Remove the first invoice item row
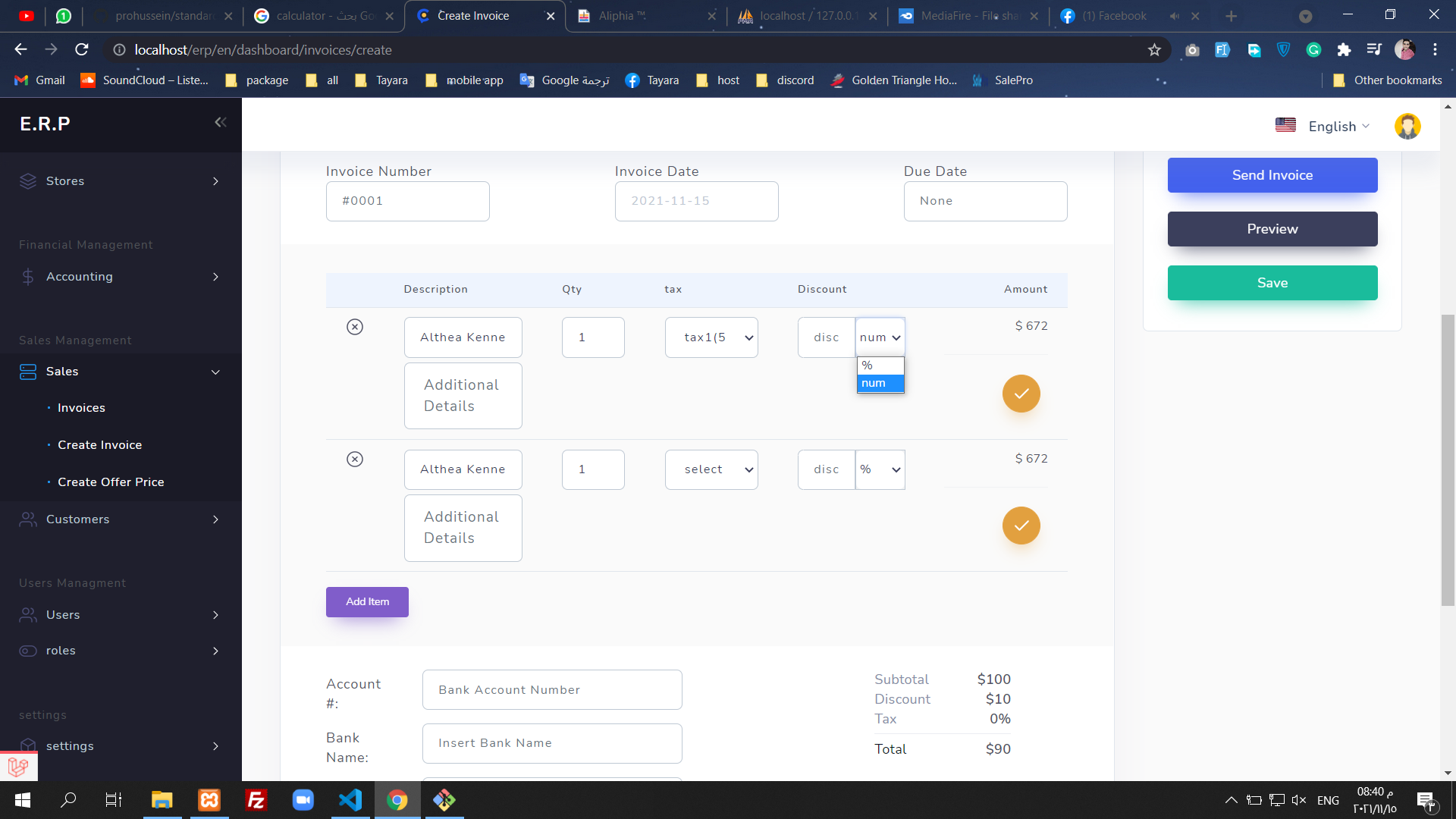The width and height of the screenshot is (1456, 819). point(355,327)
